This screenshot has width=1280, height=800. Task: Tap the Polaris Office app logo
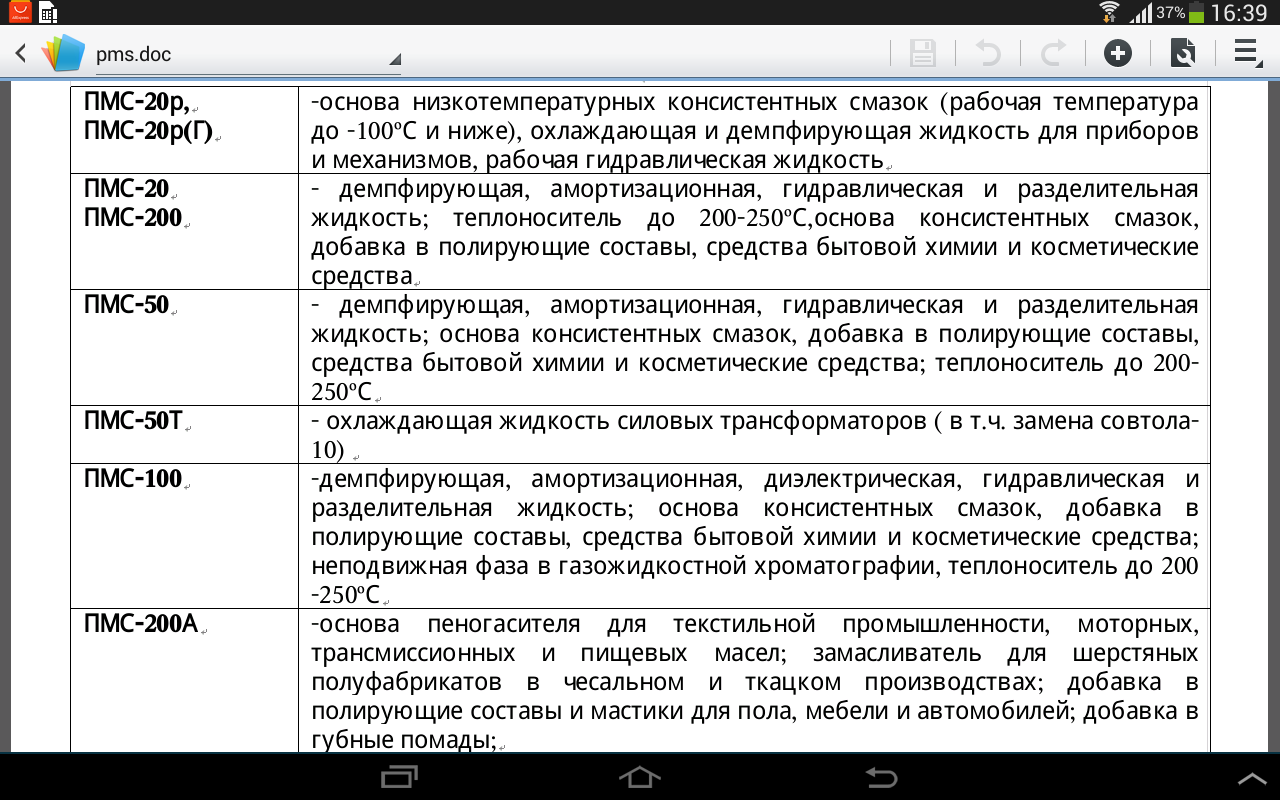63,54
